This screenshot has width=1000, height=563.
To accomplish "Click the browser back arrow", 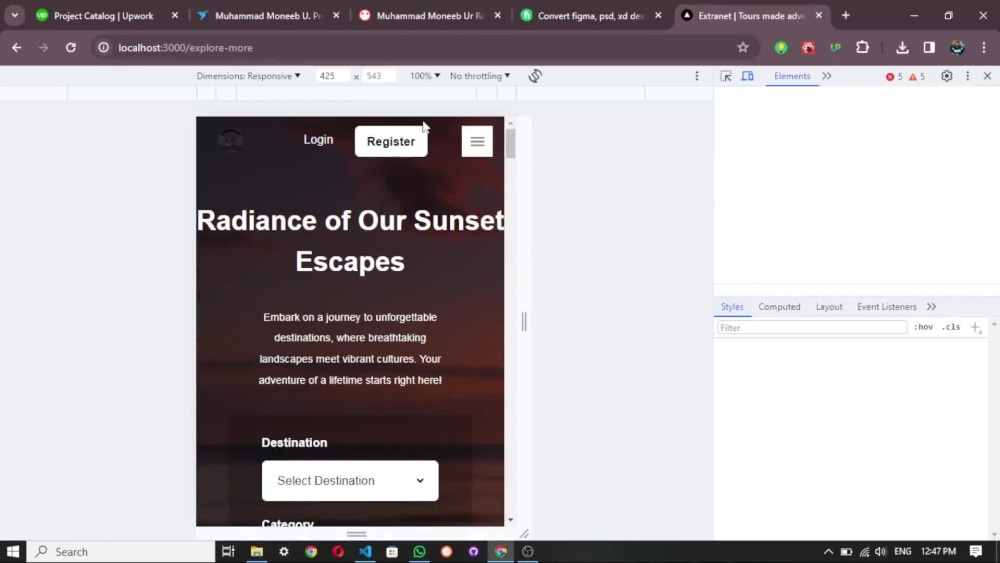I will (x=17, y=47).
